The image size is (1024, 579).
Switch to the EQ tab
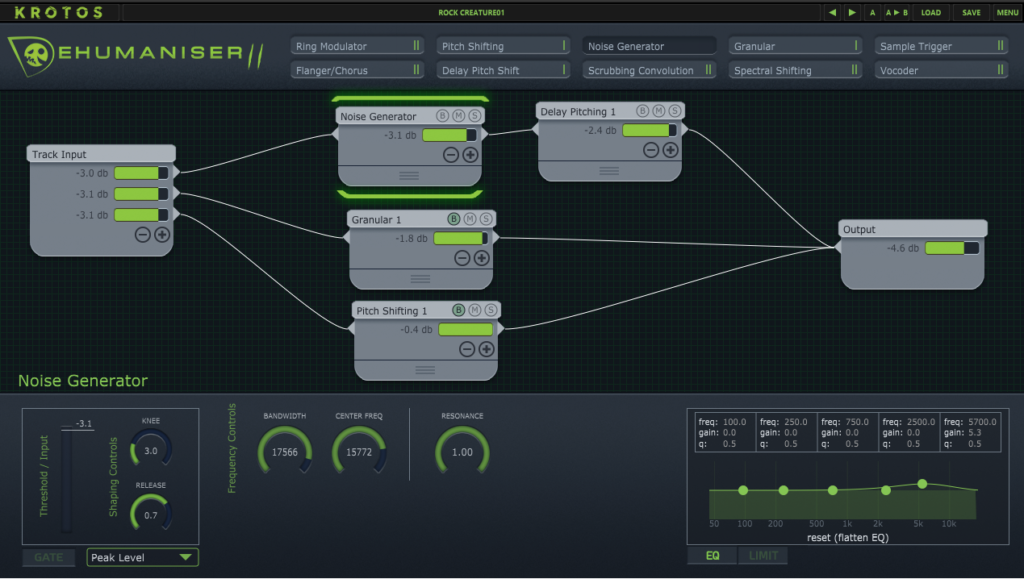click(712, 556)
